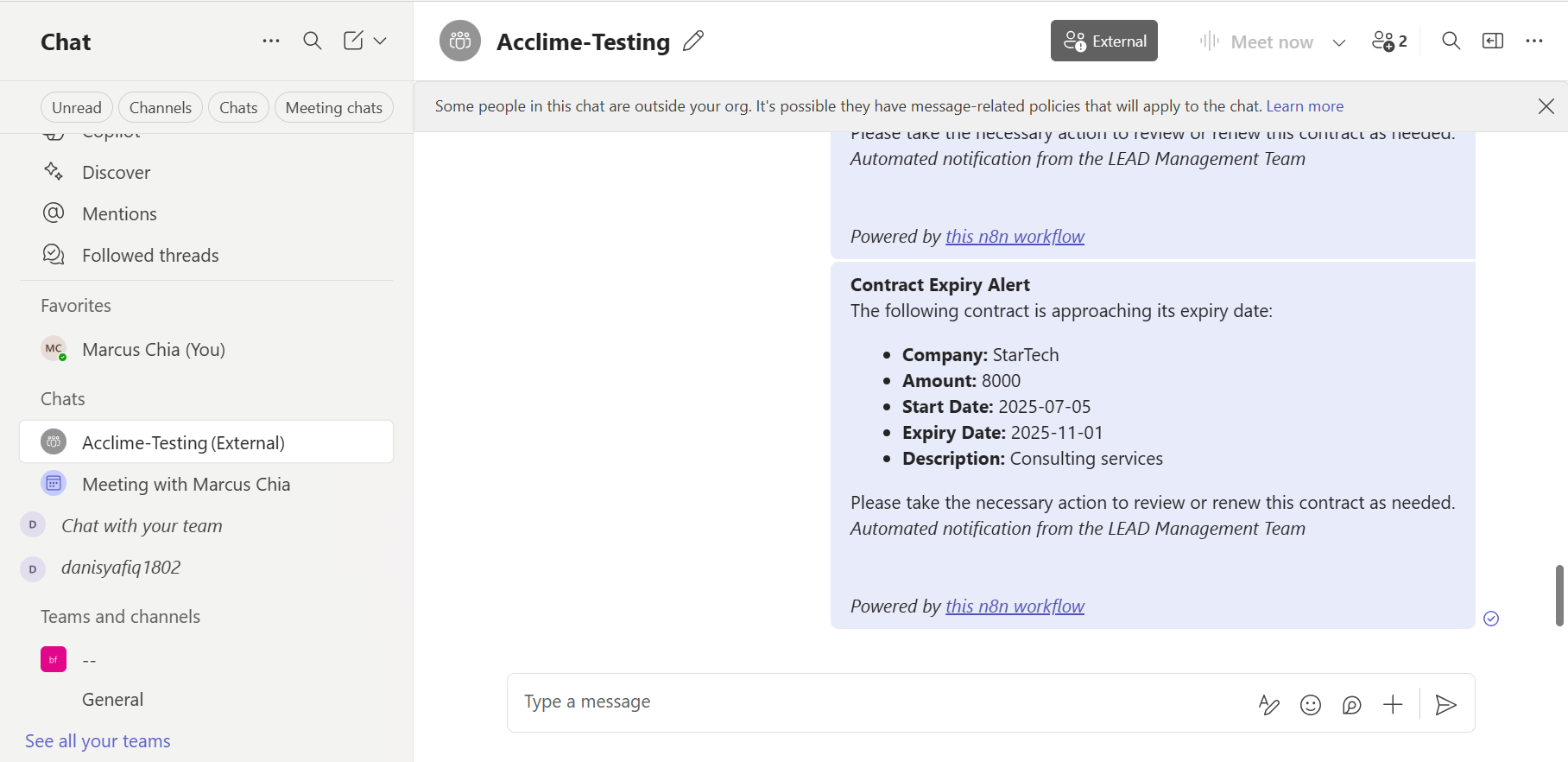Open the emoji picker in message box
This screenshot has height=762, width=1568.
click(x=1310, y=705)
